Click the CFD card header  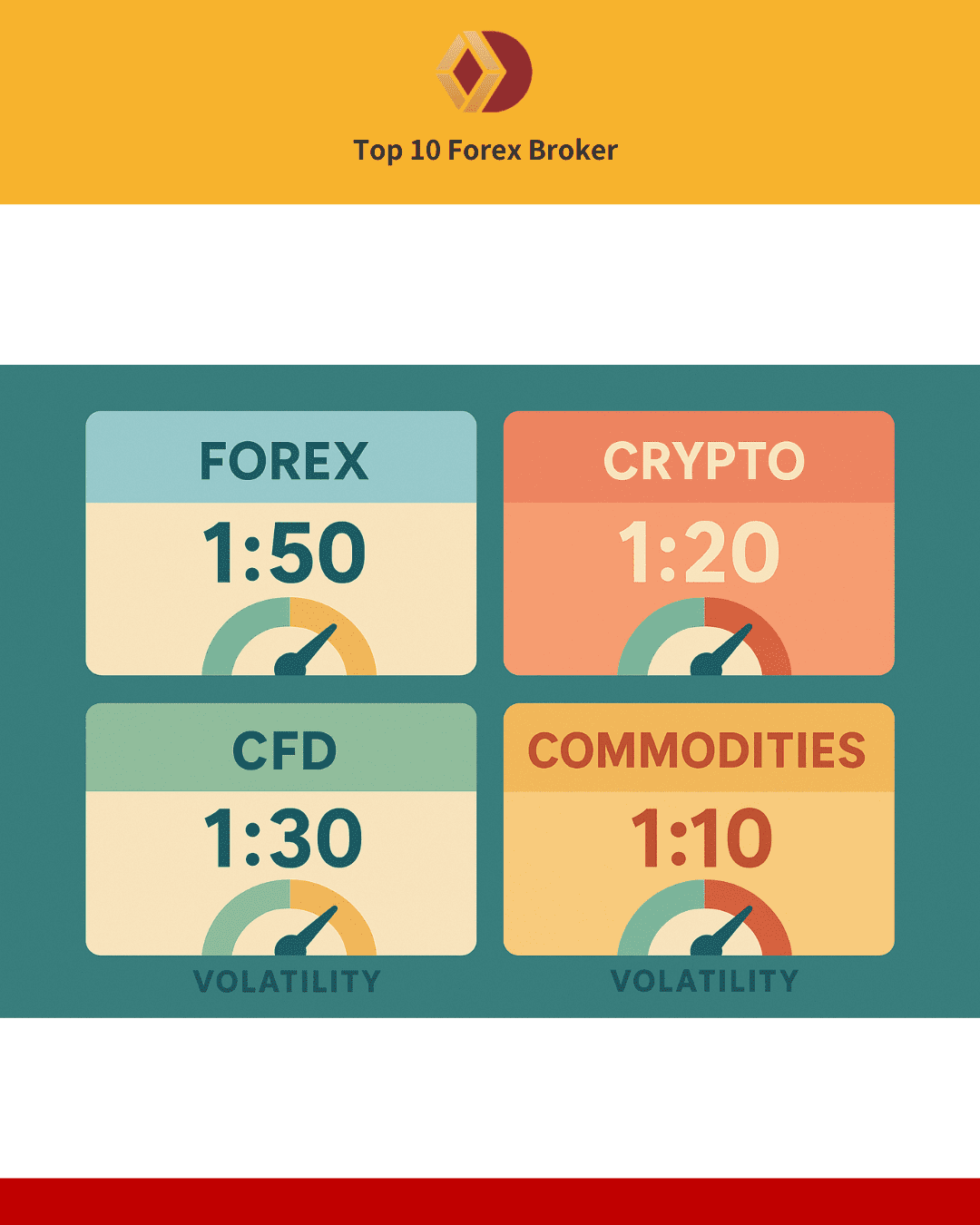284,751
